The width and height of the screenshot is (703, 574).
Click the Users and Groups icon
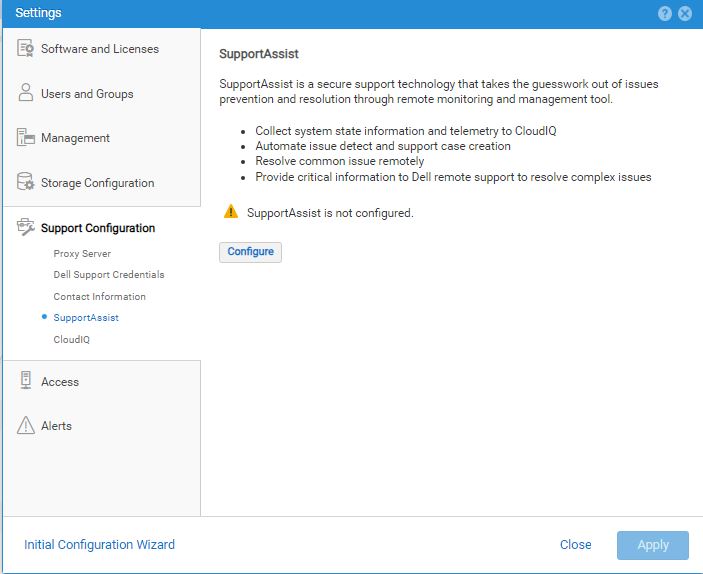tap(26, 94)
